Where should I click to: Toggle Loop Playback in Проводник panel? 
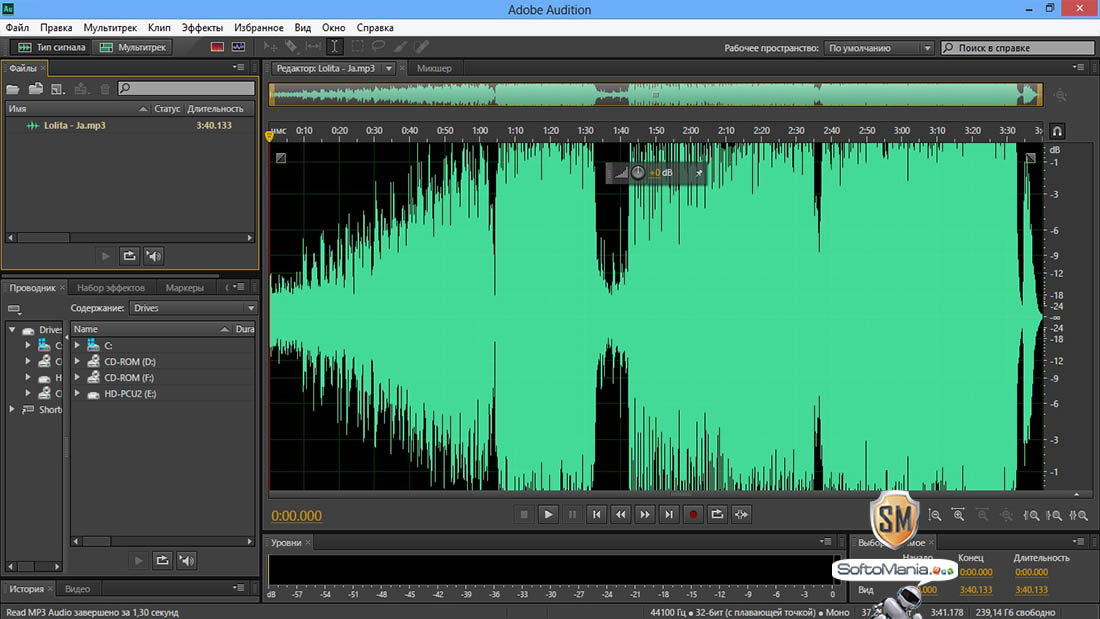click(162, 560)
